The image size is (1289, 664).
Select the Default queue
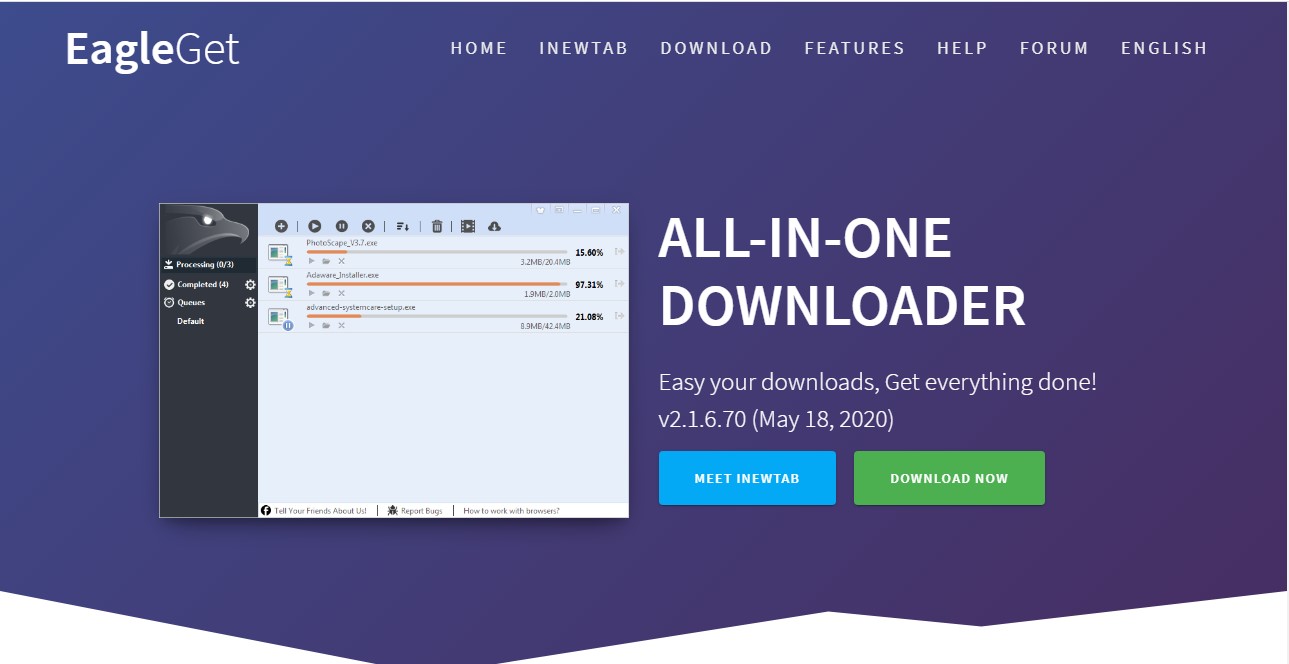191,321
